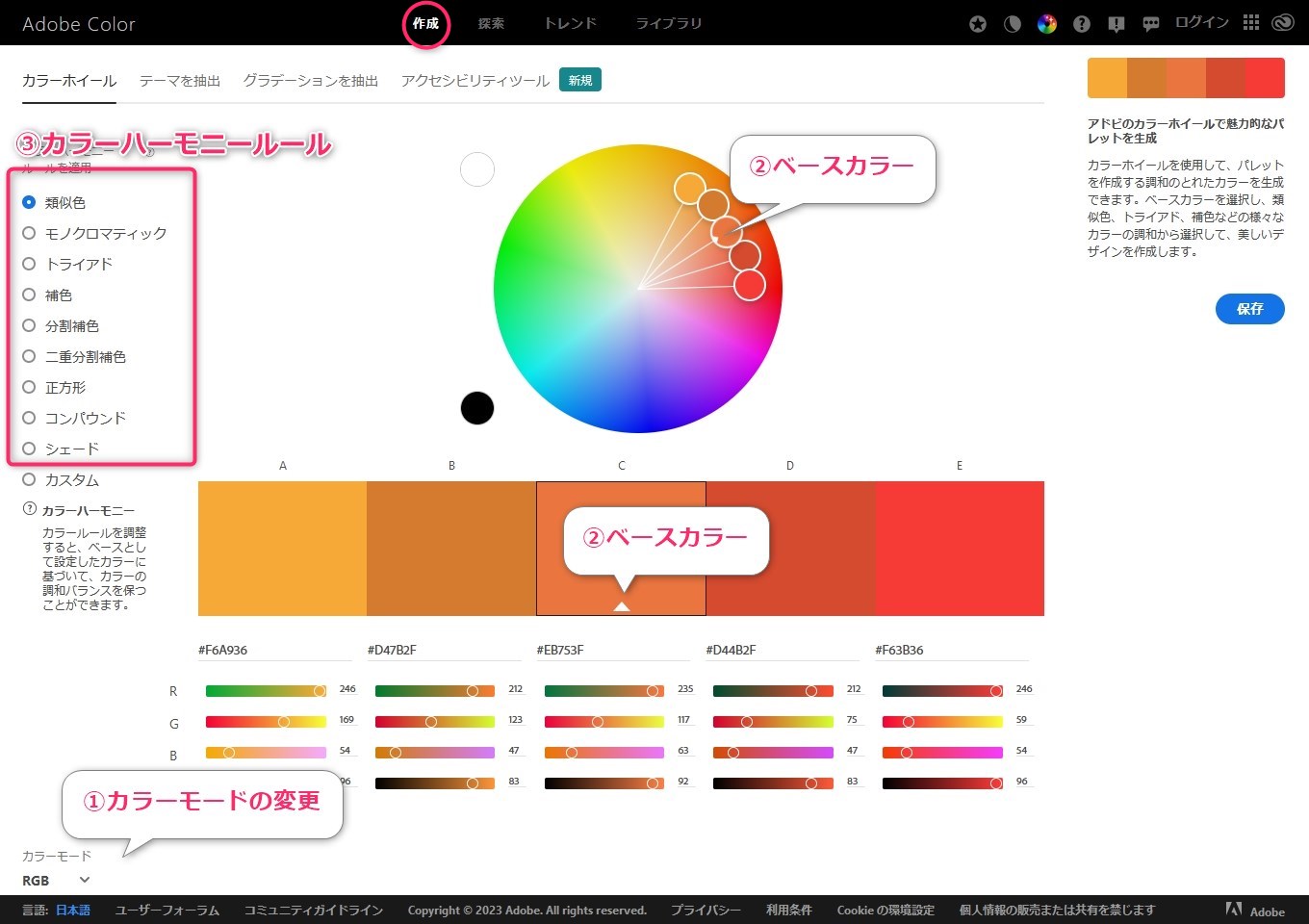Image resolution: width=1309 pixels, height=924 pixels.
Task: Open the 利用条件 footer link
Action: (x=789, y=910)
